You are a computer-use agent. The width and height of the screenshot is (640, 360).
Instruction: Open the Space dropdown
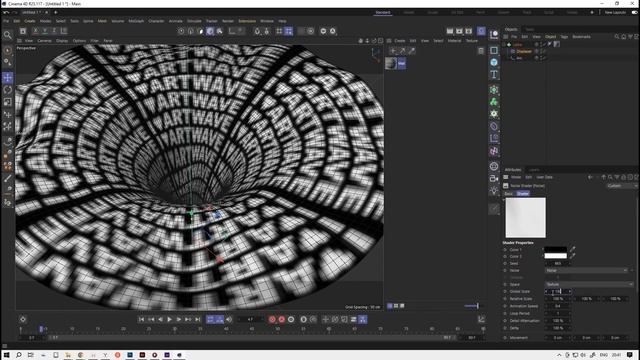click(x=589, y=284)
